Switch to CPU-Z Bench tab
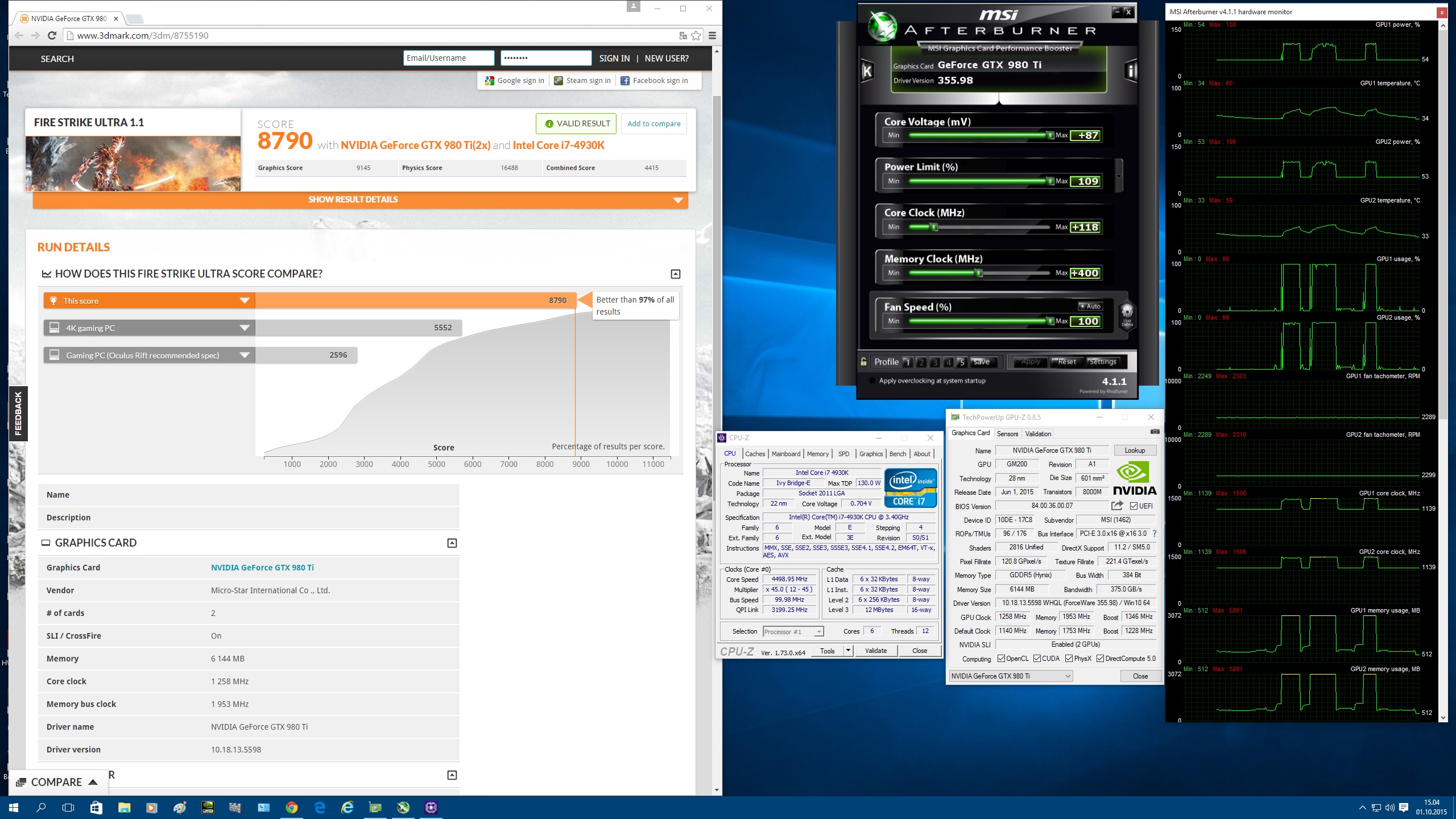The image size is (1456, 819). click(897, 454)
